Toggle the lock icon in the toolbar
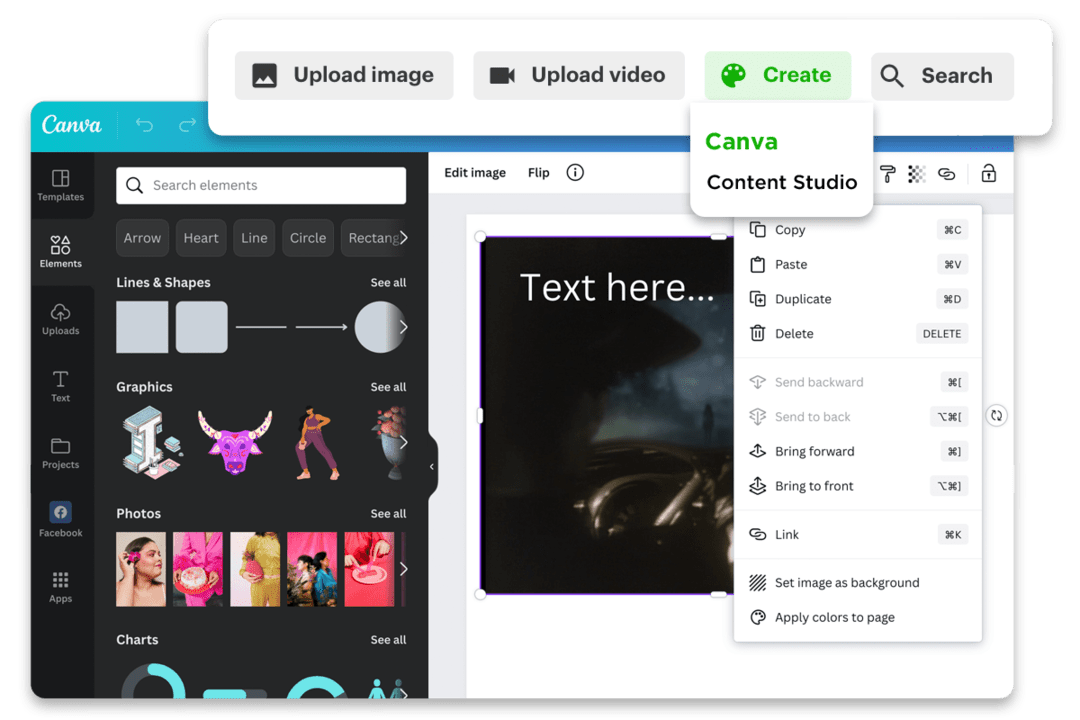The height and width of the screenshot is (720, 1080). point(988,173)
